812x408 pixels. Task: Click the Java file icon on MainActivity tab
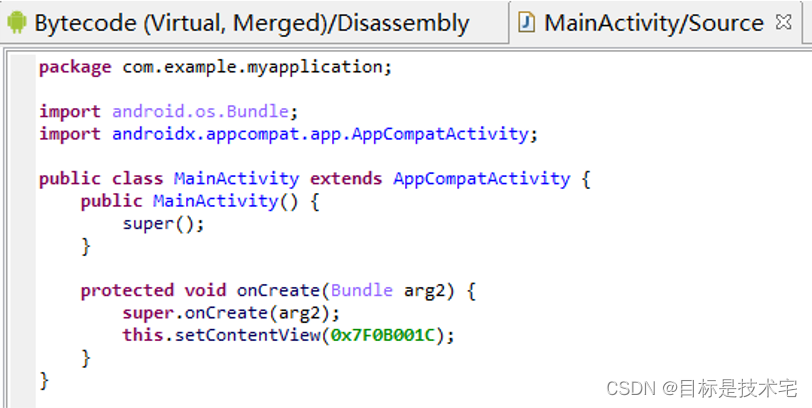tap(527, 22)
